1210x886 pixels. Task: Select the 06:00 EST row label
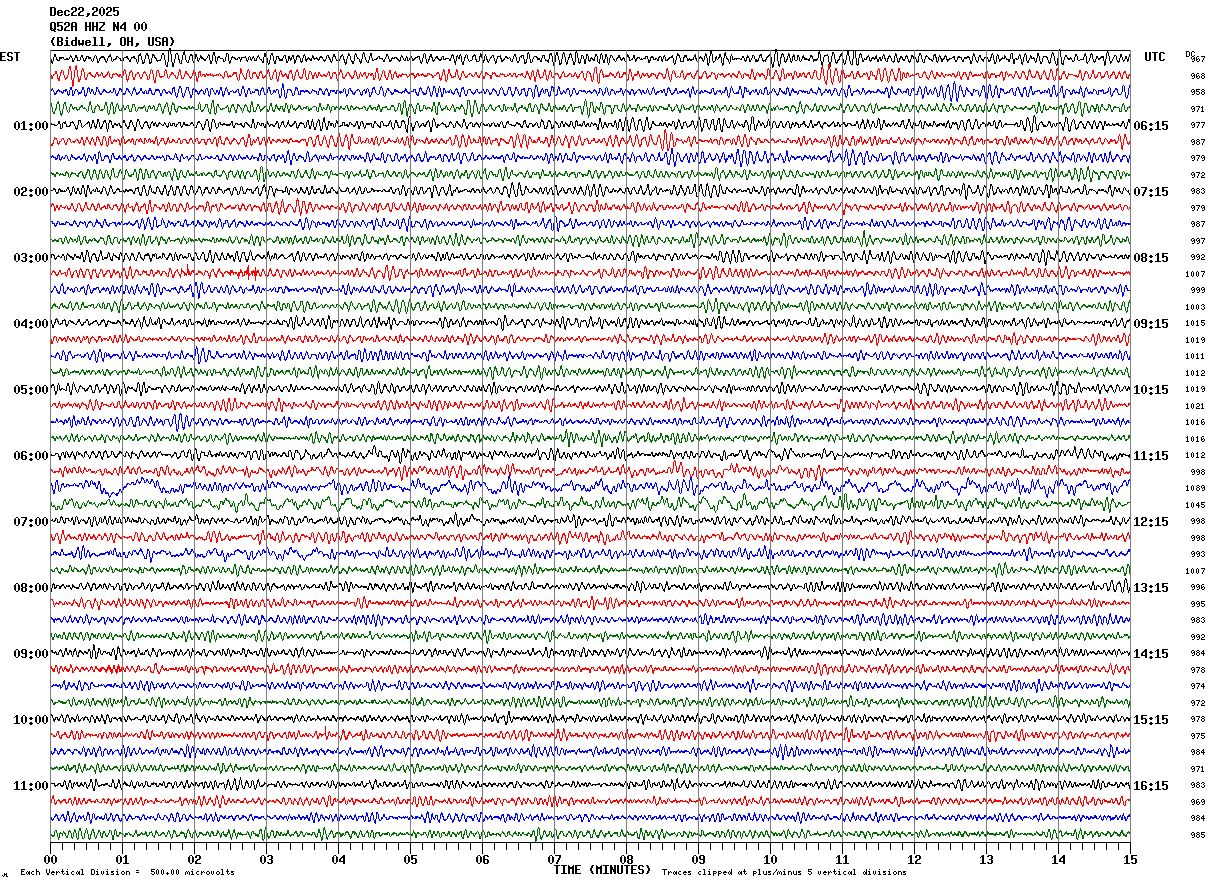click(x=31, y=456)
